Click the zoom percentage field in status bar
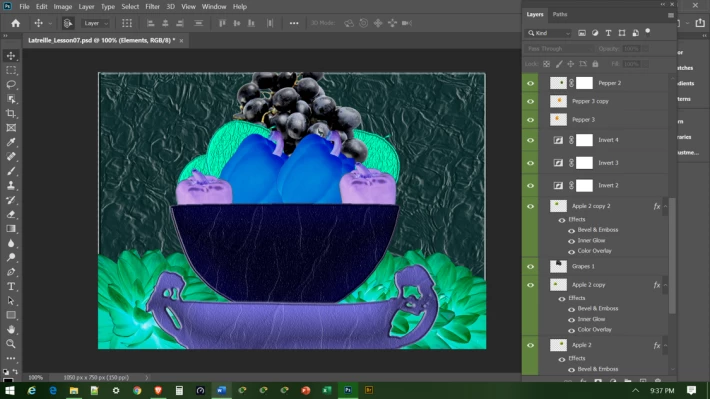This screenshot has height=399, width=710. pyautogui.click(x=35, y=377)
